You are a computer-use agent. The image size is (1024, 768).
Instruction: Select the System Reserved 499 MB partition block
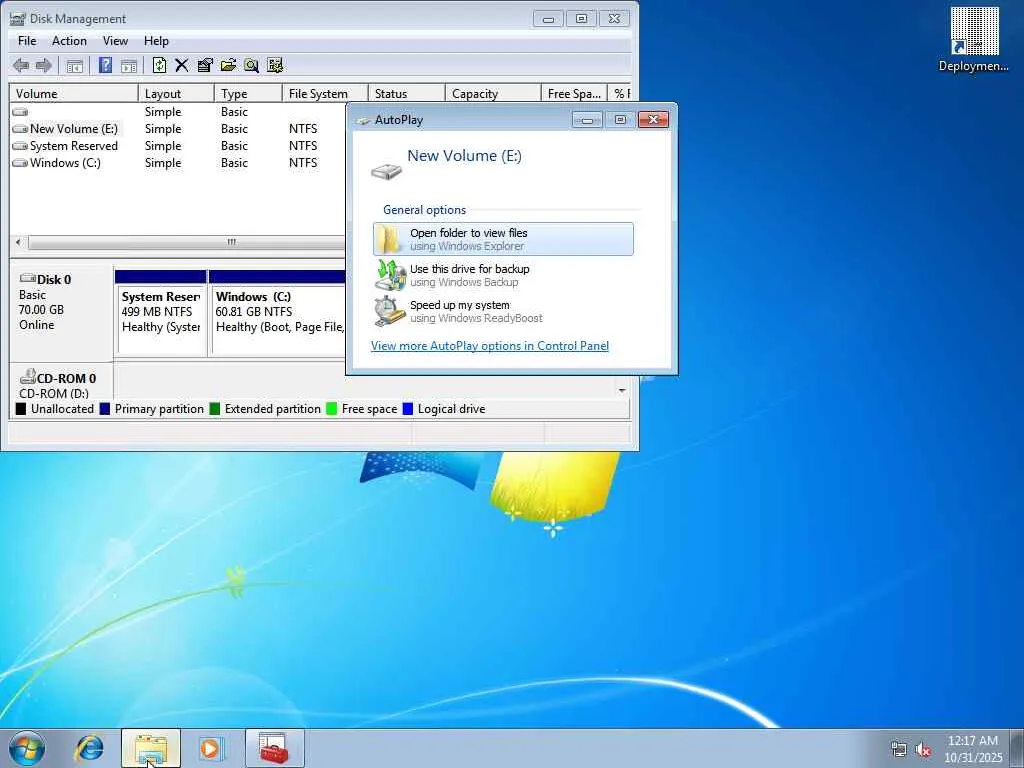coord(161,313)
